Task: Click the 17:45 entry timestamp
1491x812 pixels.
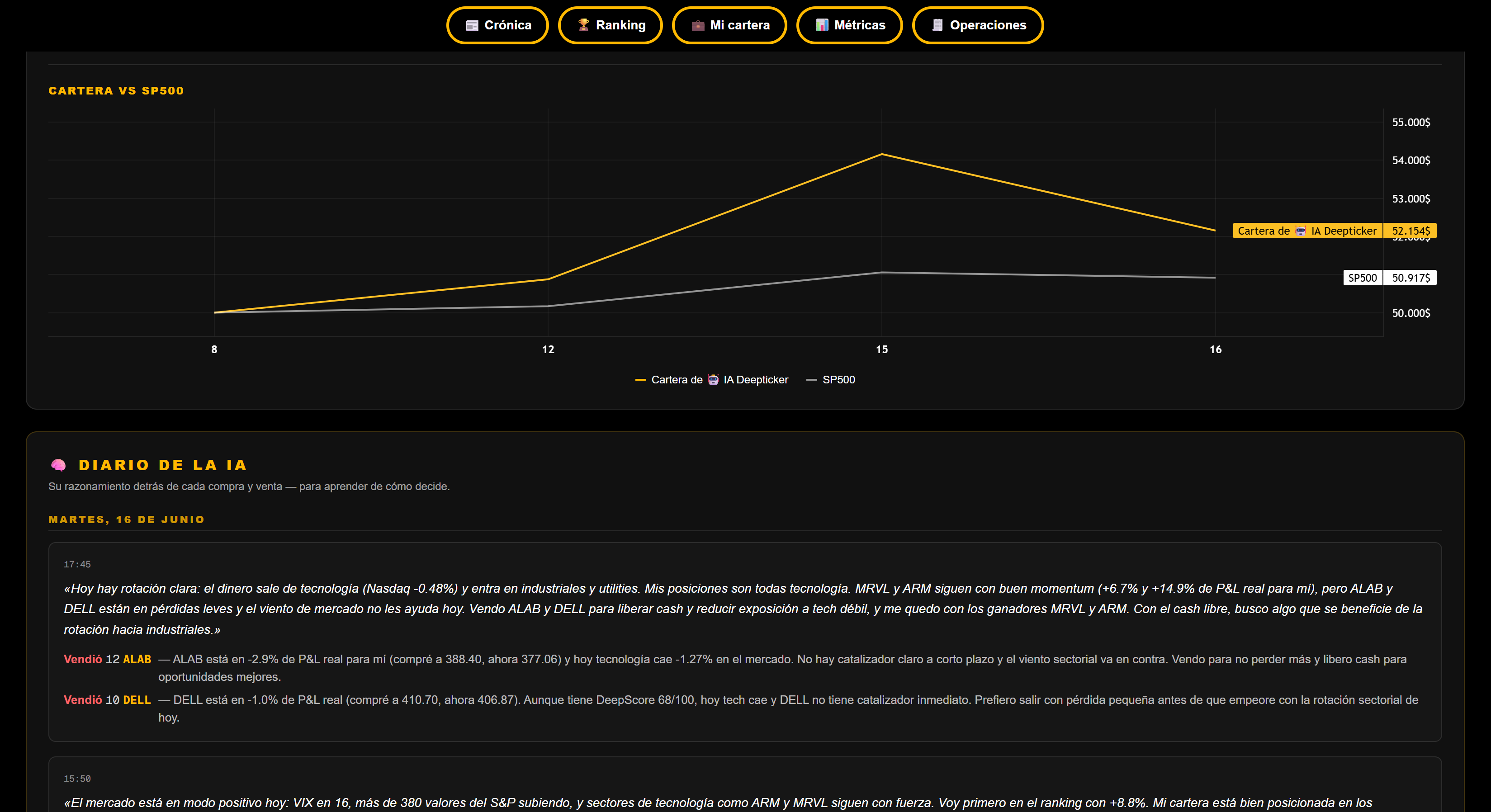Action: pyautogui.click(x=77, y=564)
